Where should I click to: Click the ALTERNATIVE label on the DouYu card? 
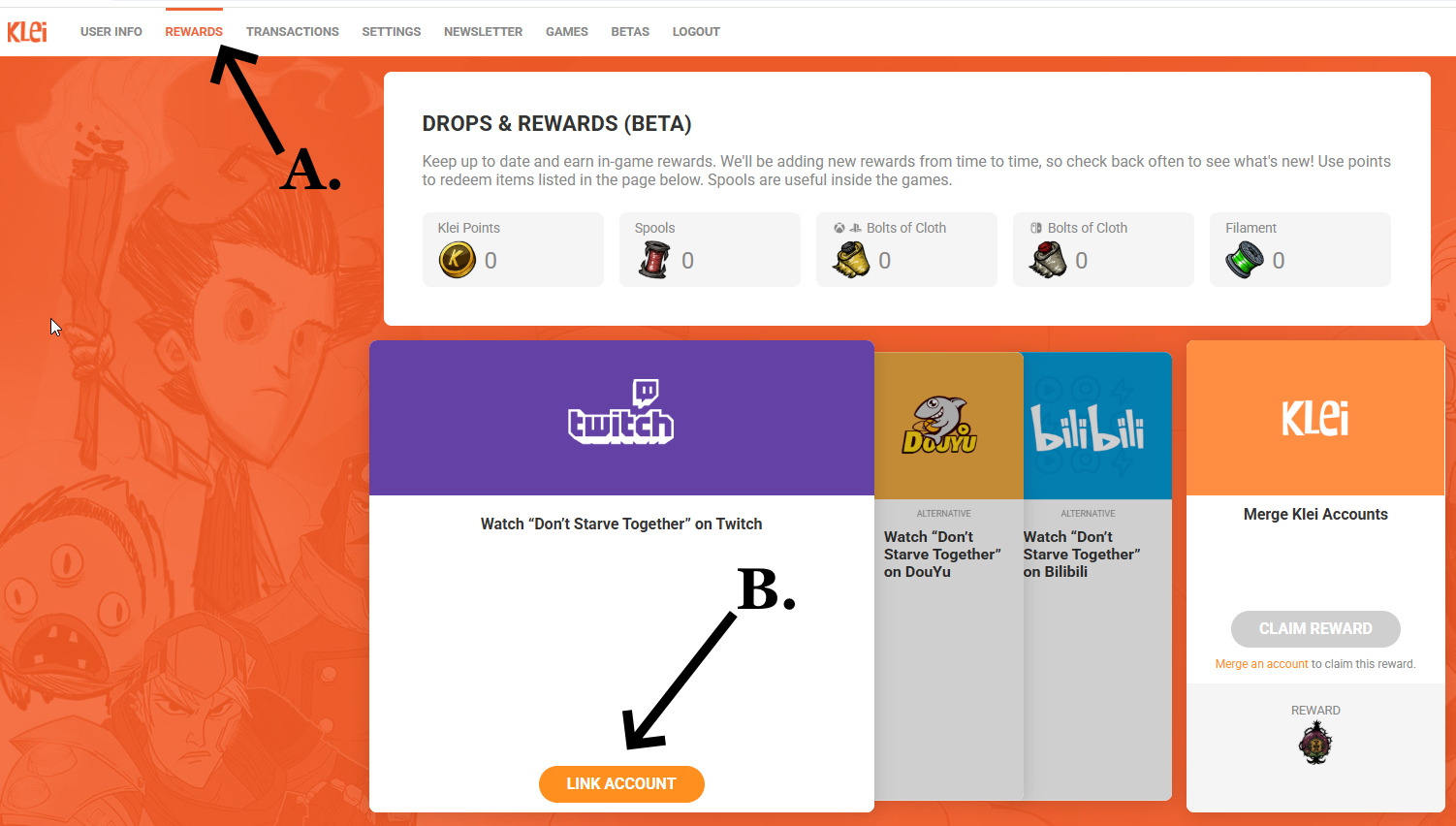[944, 514]
